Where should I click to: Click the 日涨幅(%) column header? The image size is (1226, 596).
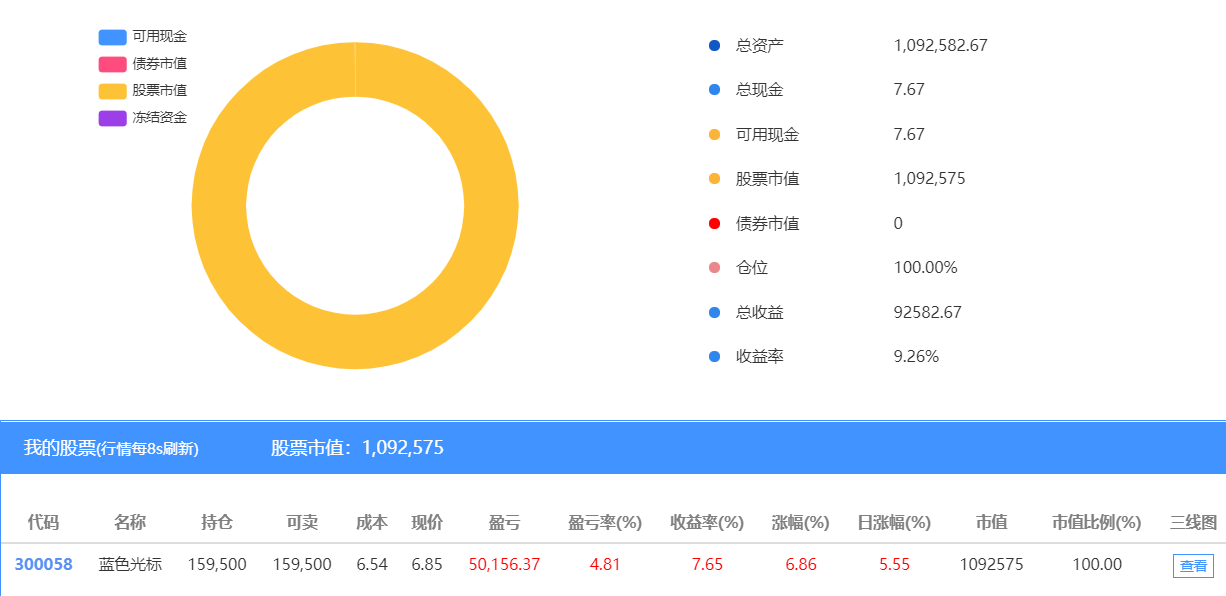[x=894, y=522]
